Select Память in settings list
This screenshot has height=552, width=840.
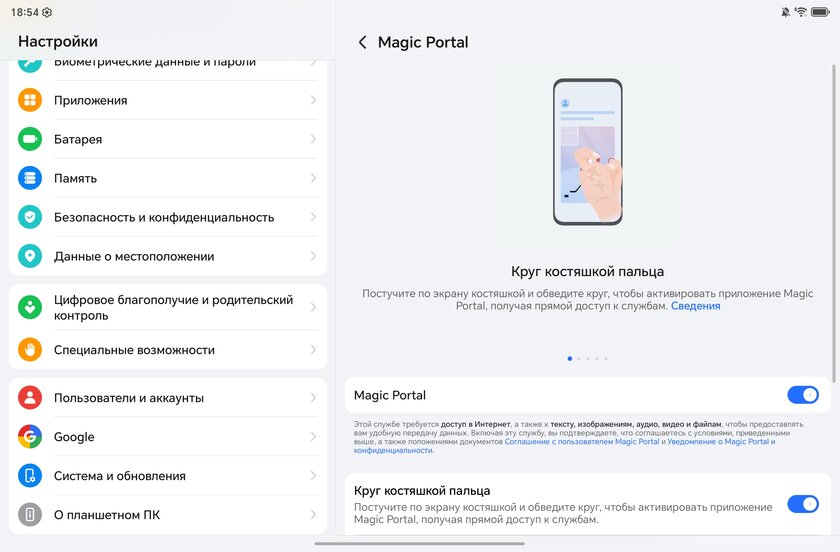(168, 178)
